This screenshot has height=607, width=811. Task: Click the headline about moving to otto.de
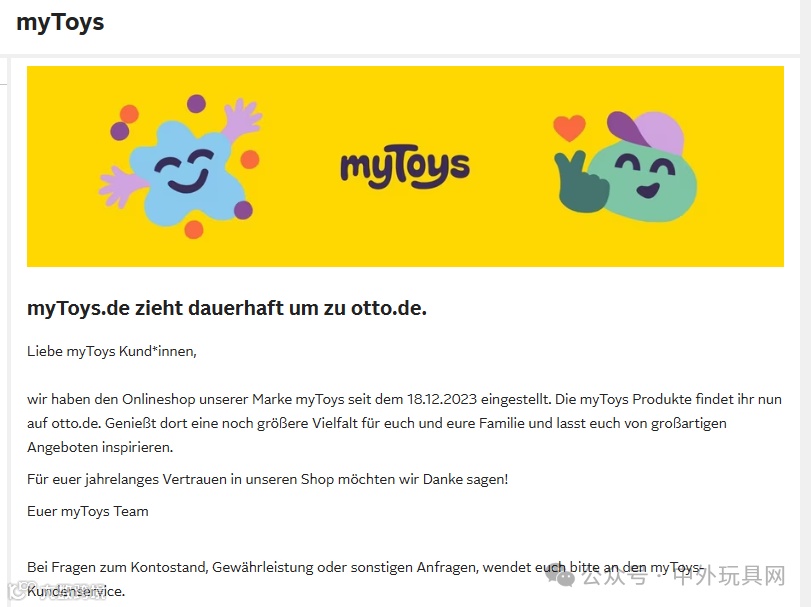[227, 308]
